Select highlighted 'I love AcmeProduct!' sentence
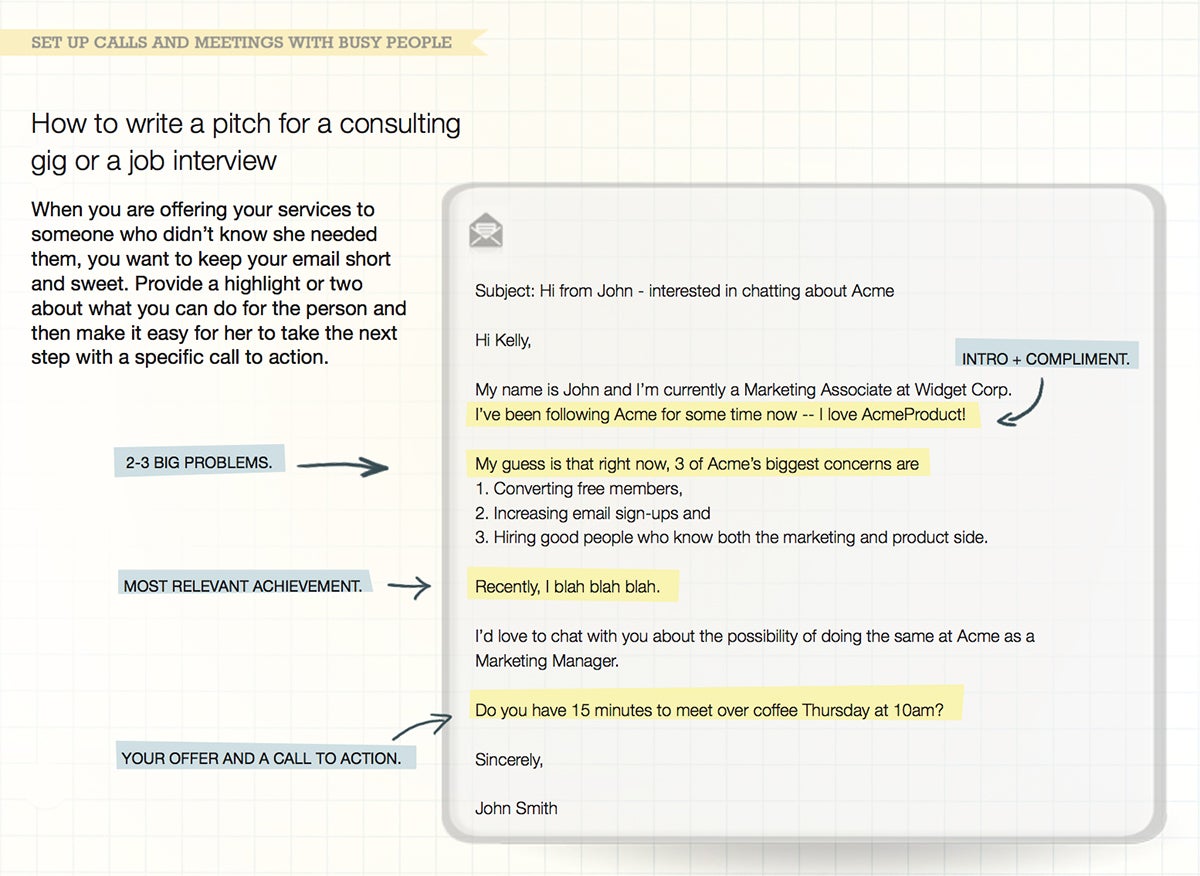 pos(720,414)
